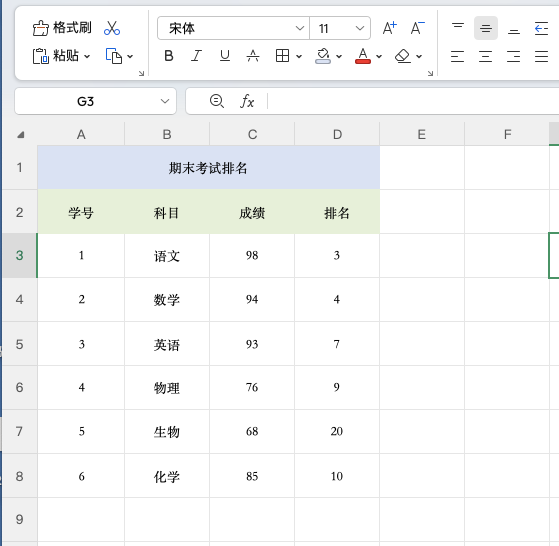559x546 pixels.
Task: Open the font color dropdown arrow
Action: coord(379,56)
